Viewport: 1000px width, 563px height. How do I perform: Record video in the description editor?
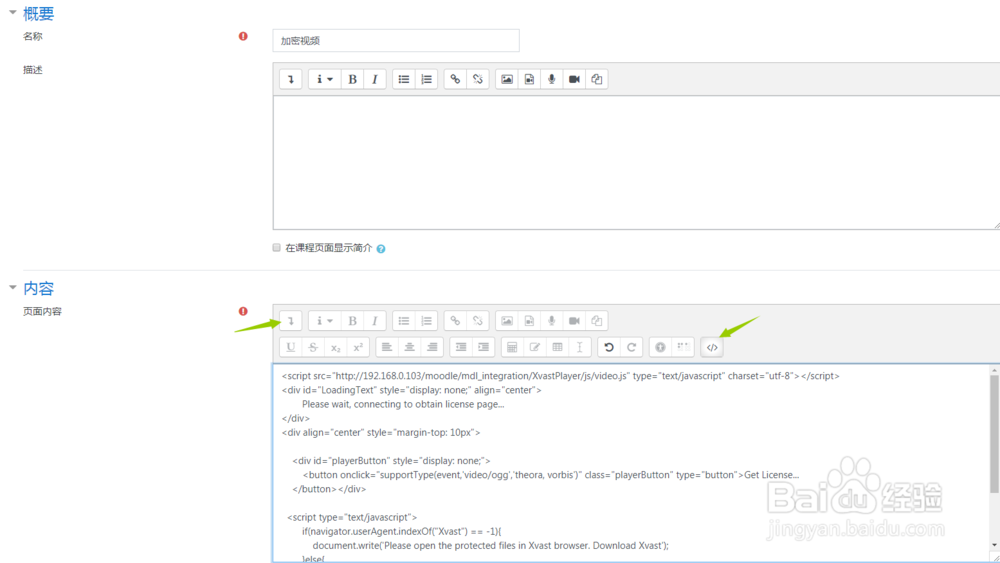(574, 79)
